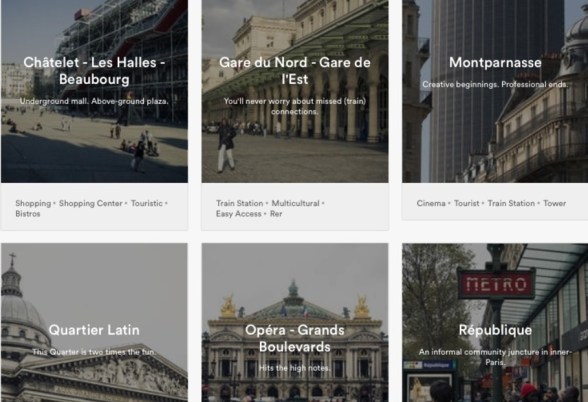Viewport: 588px width, 402px height.
Task: Click 'This Quarter is two times the fun.'
Action: coord(94,352)
